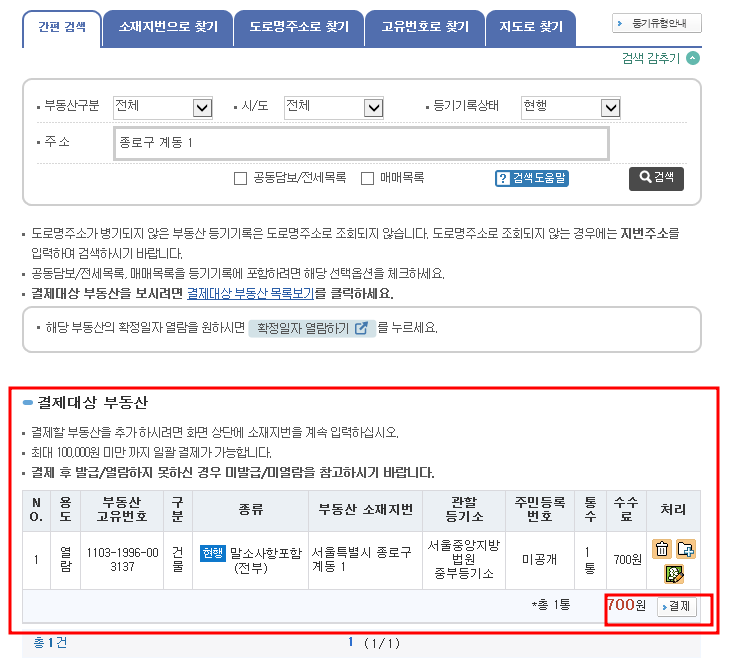Click the 부동산 고유번호 column header

coord(122,511)
